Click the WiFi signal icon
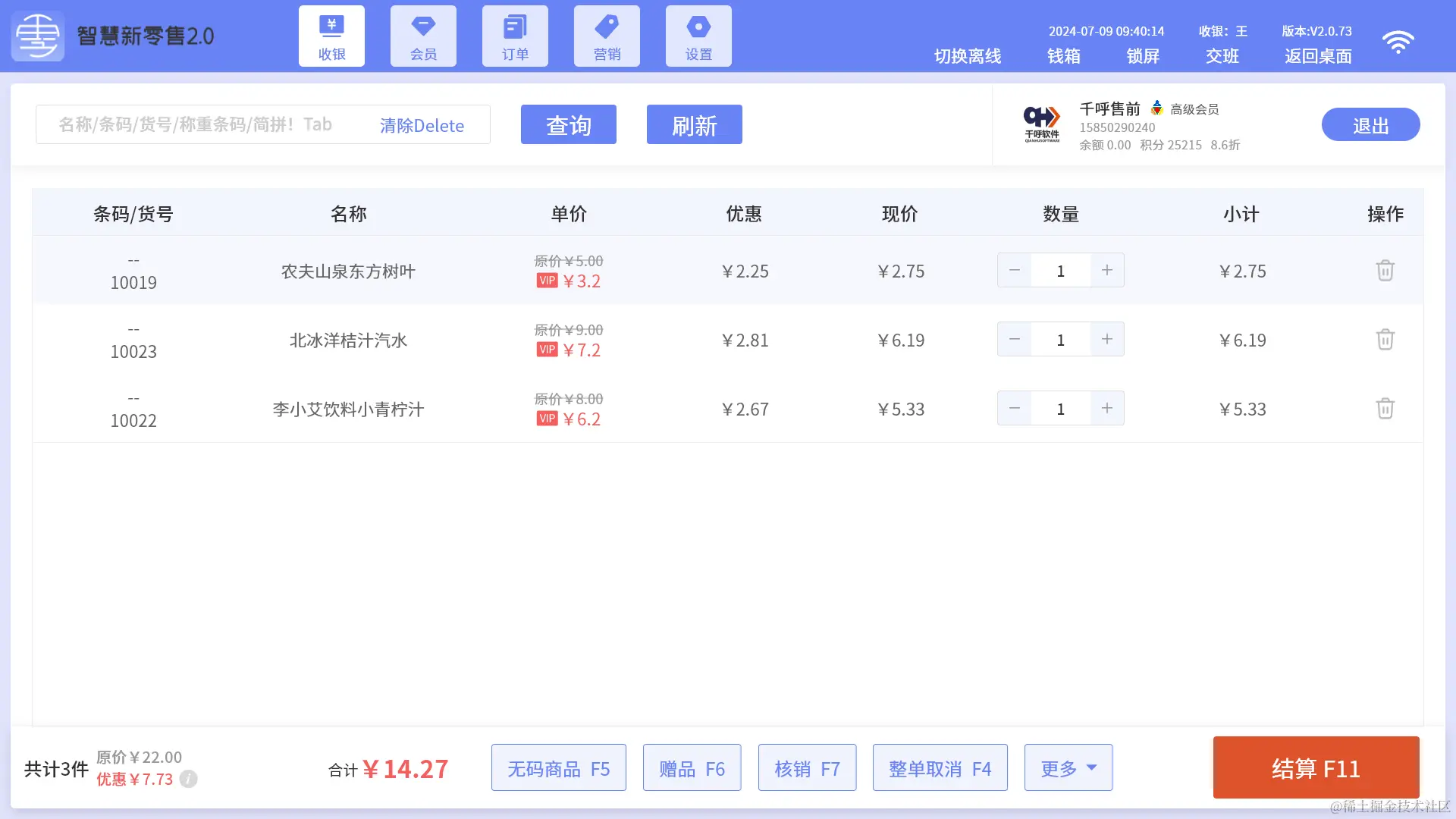1456x819 pixels. click(1398, 42)
